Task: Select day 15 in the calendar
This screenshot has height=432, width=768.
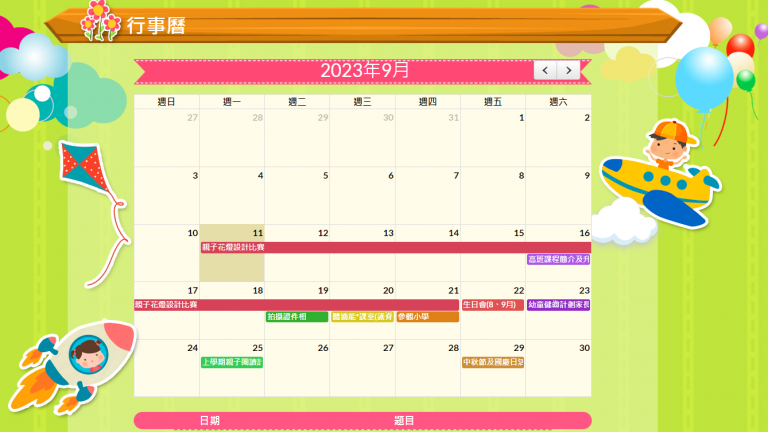Action: click(x=493, y=253)
